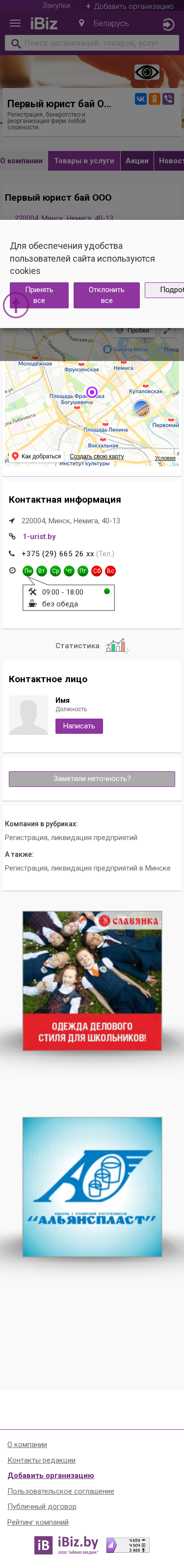This screenshot has width=184, height=1568.
Task: Open the Беларусь location selector
Action: pos(104,24)
